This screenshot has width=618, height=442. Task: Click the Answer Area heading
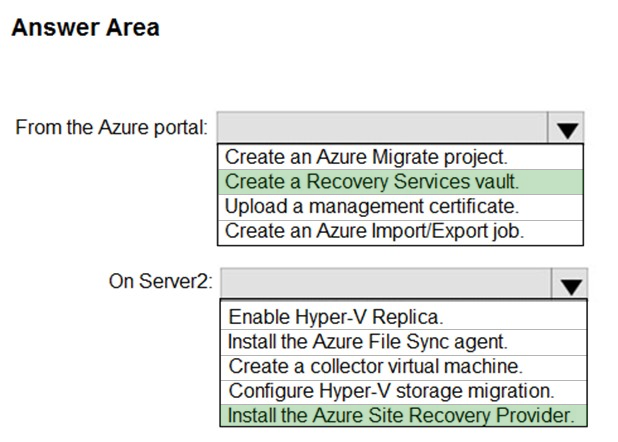coord(86,28)
